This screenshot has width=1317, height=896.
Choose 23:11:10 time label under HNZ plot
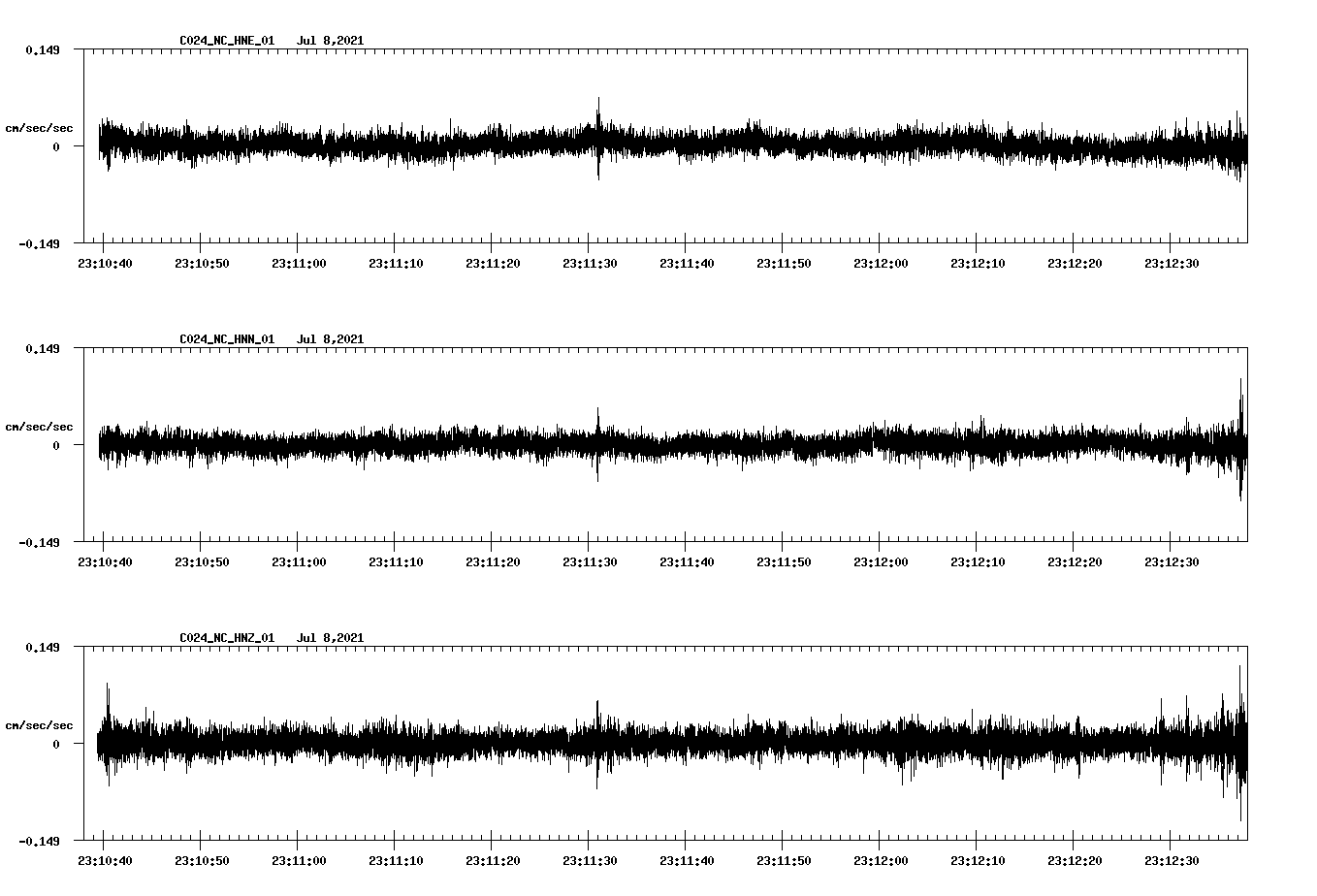[x=396, y=861]
